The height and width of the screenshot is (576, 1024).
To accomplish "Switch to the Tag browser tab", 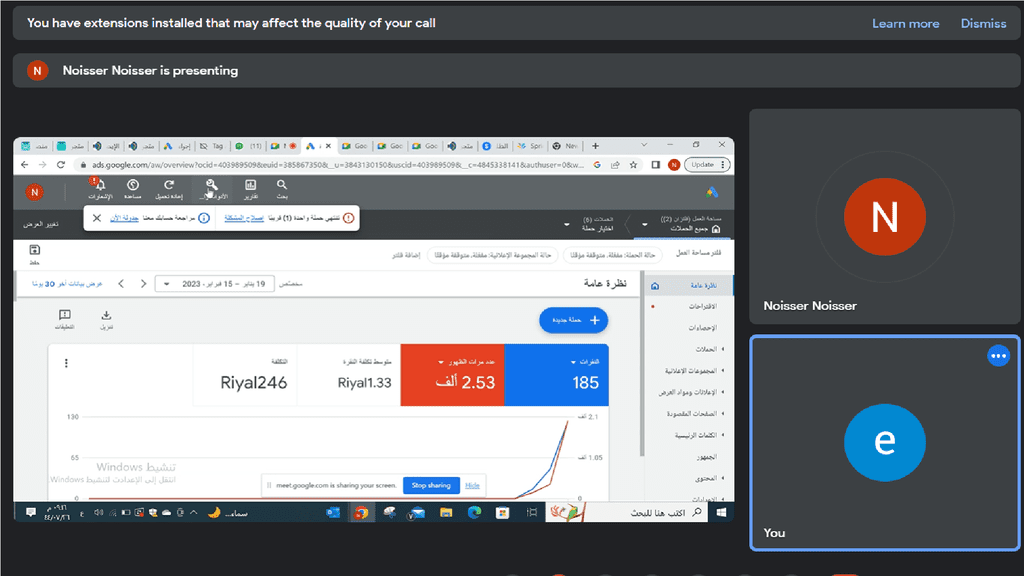I will pyautogui.click(x=211, y=146).
